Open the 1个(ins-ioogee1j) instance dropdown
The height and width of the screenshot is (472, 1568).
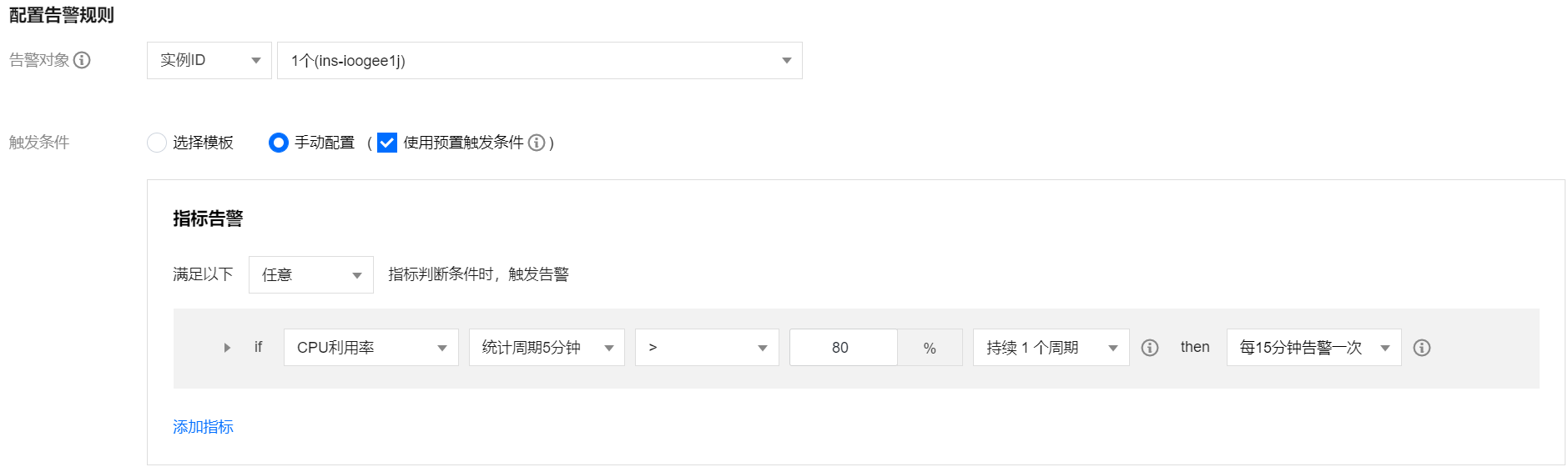[x=540, y=61]
